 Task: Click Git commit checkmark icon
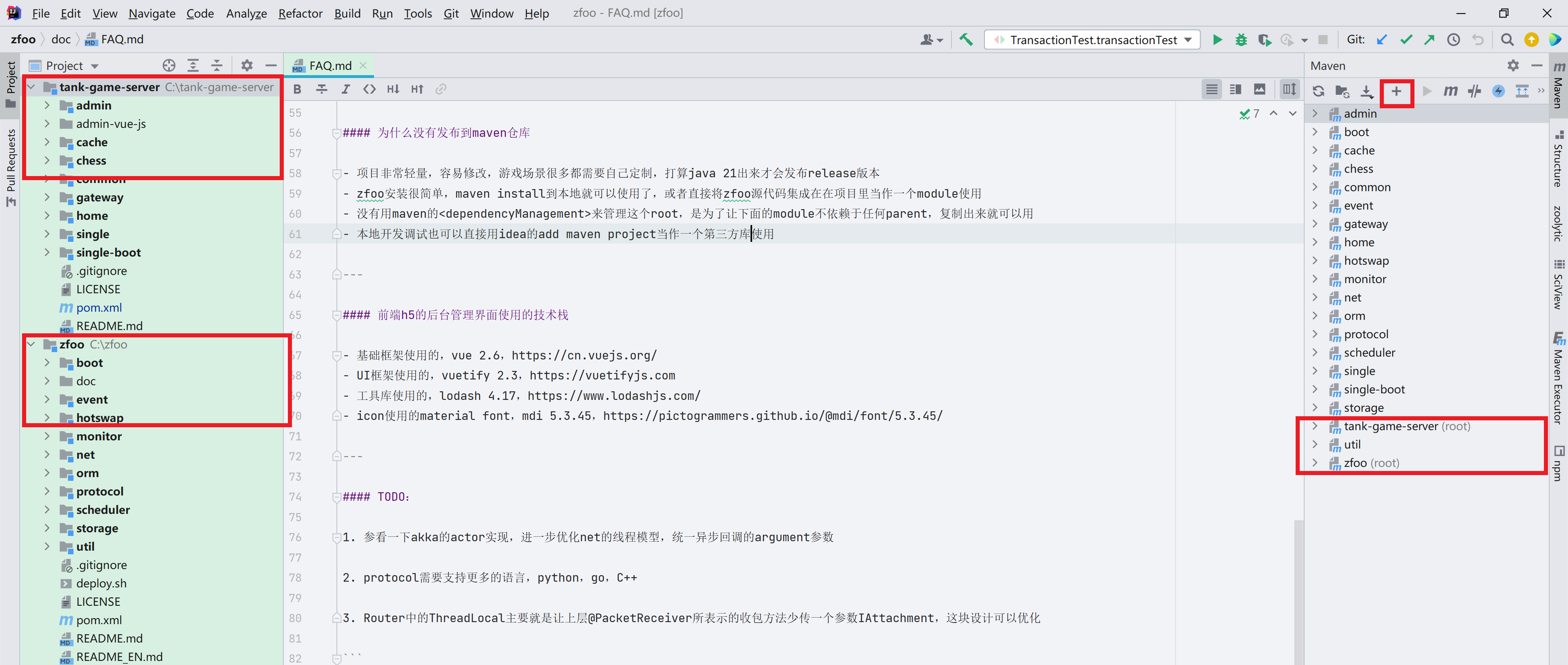coord(1406,40)
